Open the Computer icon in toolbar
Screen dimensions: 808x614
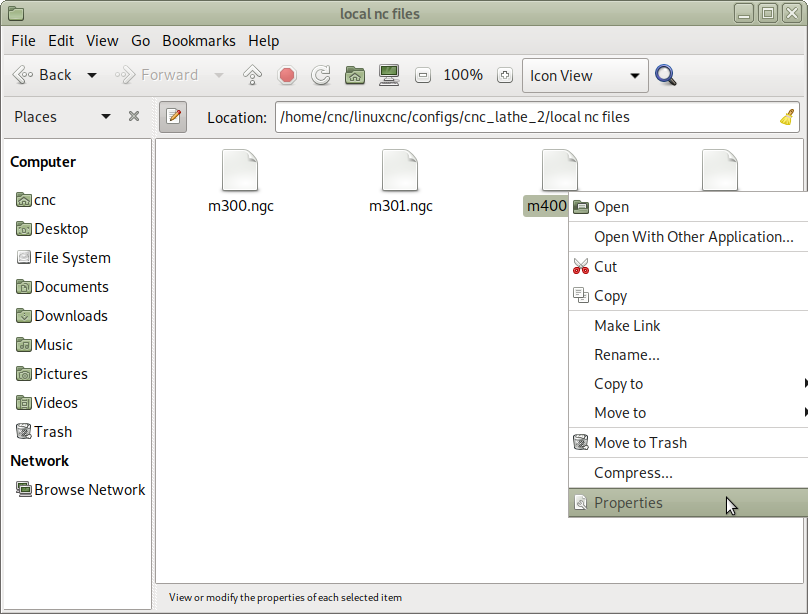click(x=389, y=75)
